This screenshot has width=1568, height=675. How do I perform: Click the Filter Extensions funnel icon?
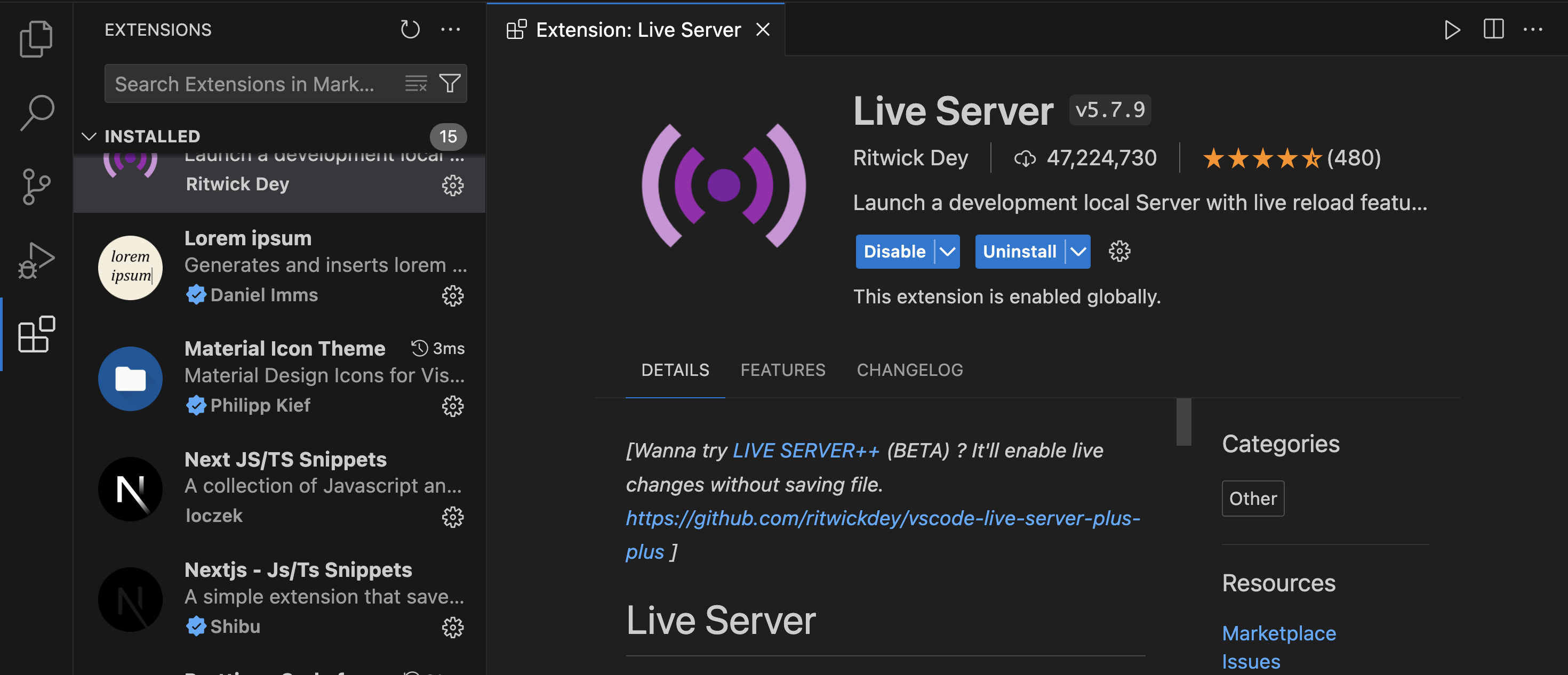(x=450, y=83)
